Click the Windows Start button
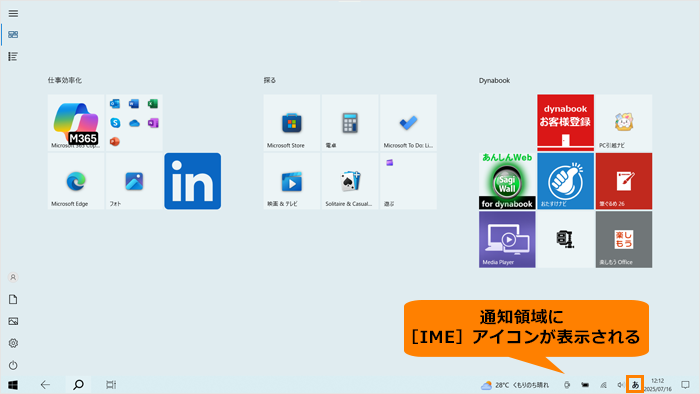 click(13, 385)
